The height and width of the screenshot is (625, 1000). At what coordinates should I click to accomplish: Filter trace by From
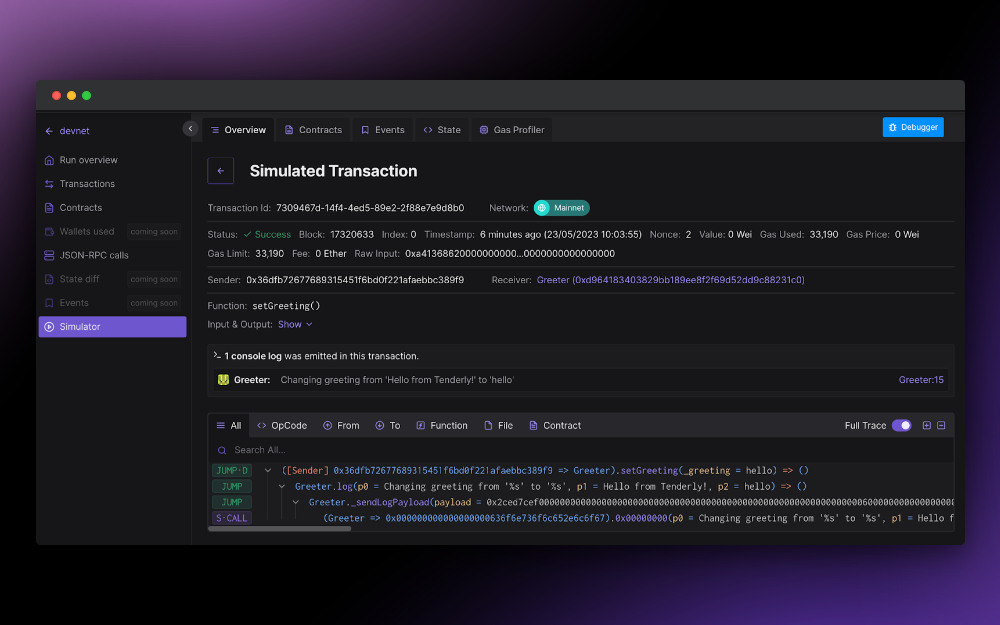click(341, 425)
